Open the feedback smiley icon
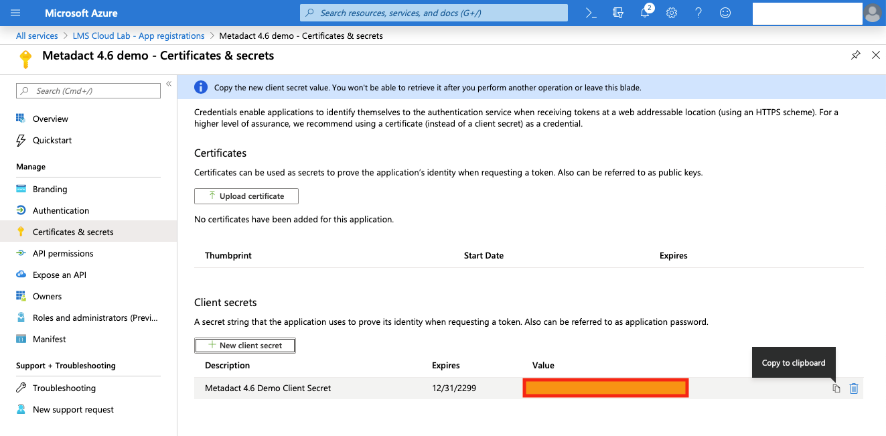 pyautogui.click(x=726, y=12)
